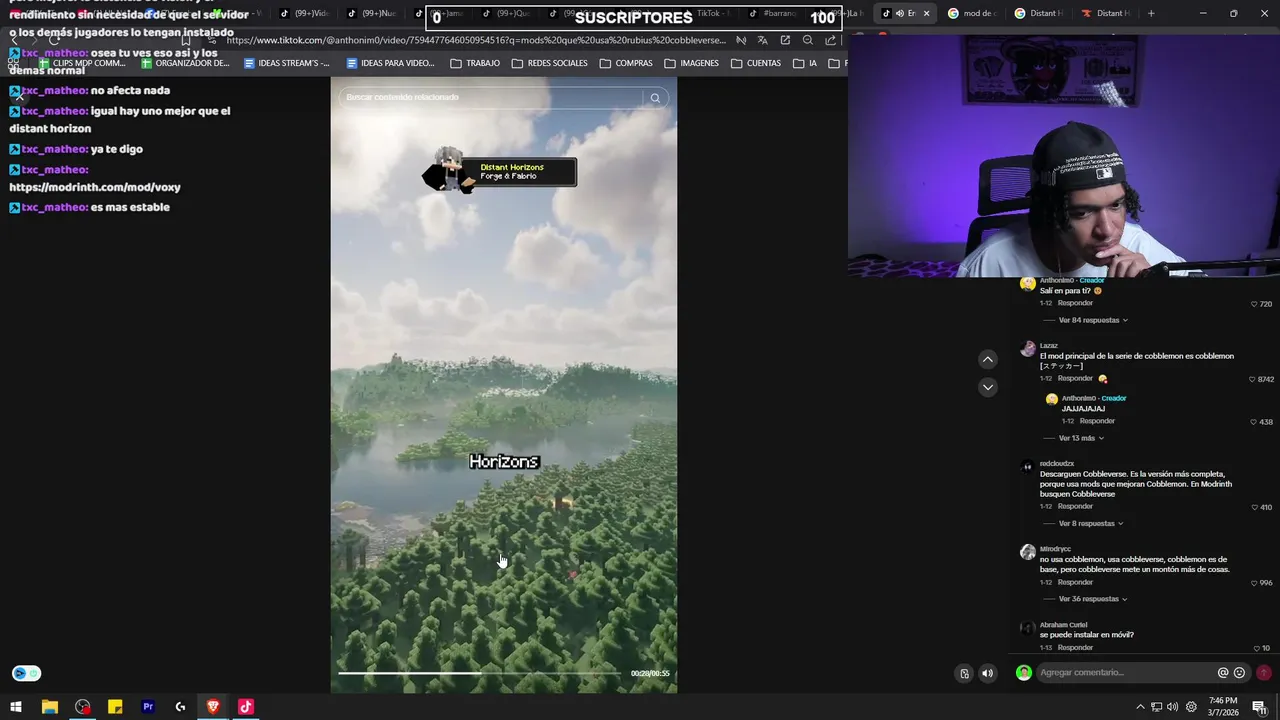
Task: Open the TikTok app in taskbar
Action: click(x=246, y=707)
